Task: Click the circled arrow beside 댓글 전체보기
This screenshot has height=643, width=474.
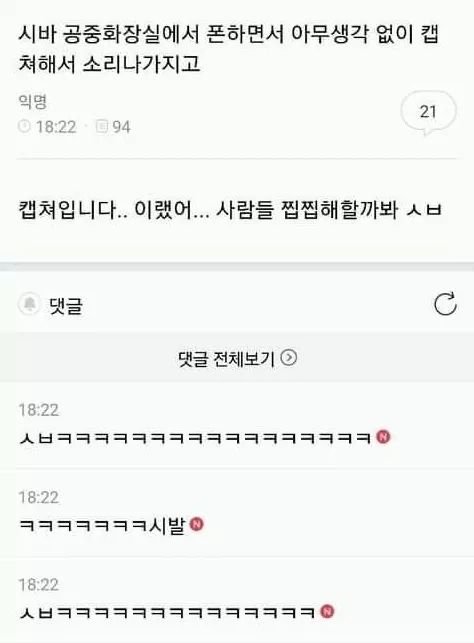Action: pos(289,358)
